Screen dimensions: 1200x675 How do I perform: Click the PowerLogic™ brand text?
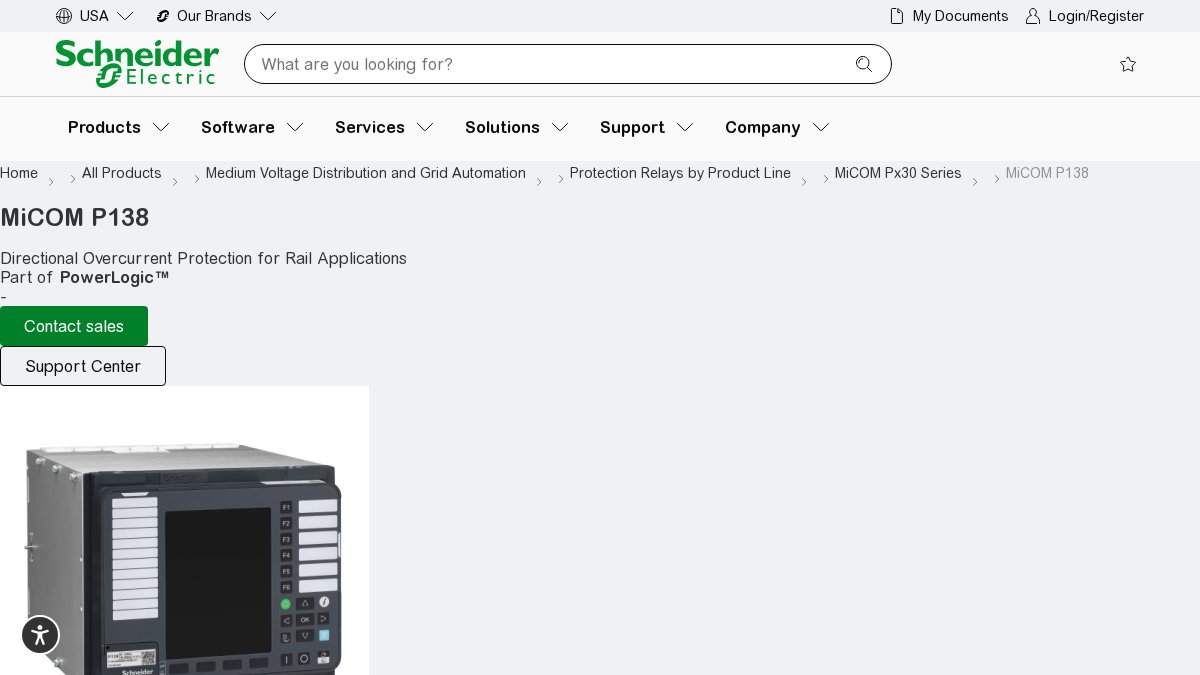115,277
